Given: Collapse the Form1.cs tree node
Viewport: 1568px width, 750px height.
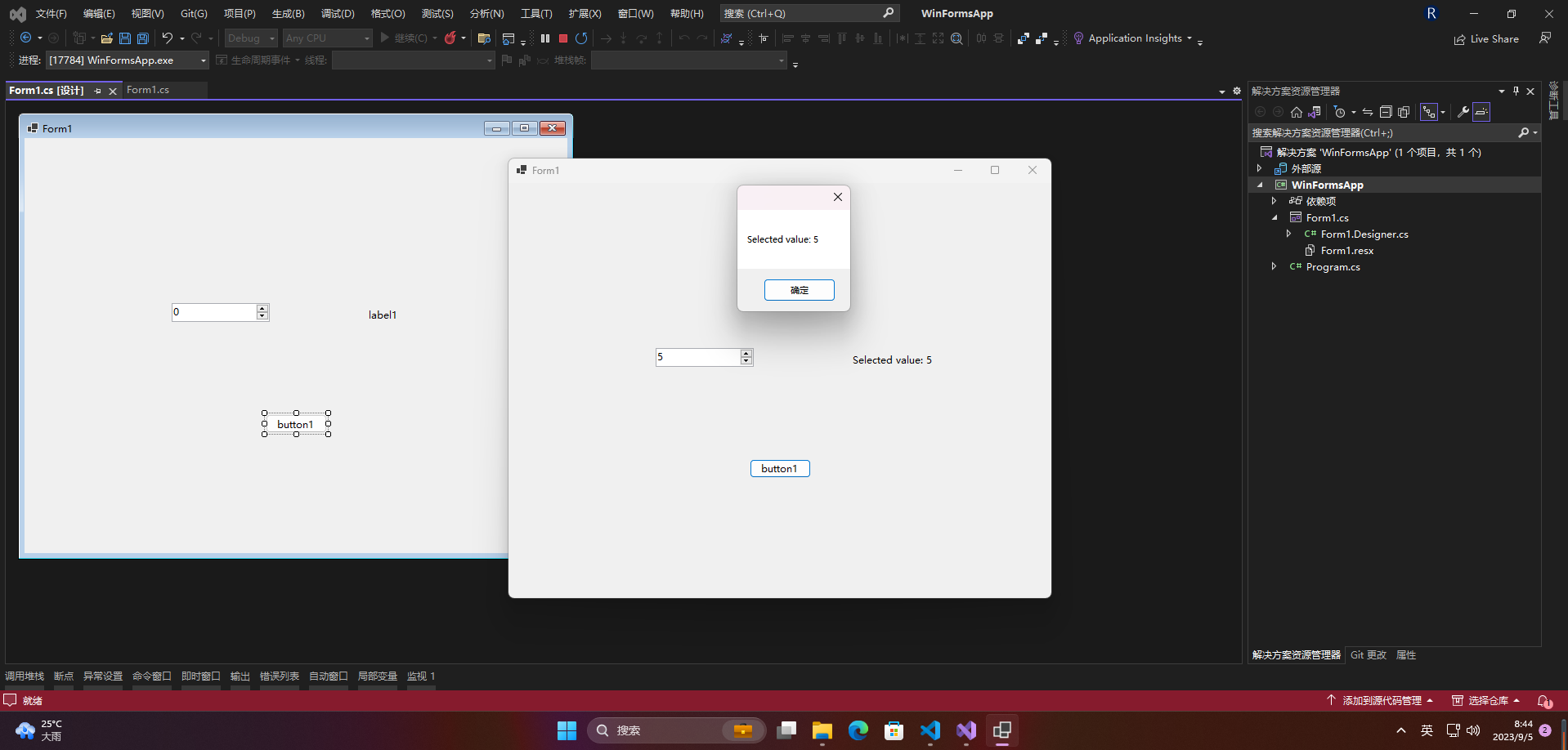Looking at the screenshot, I should point(1274,218).
